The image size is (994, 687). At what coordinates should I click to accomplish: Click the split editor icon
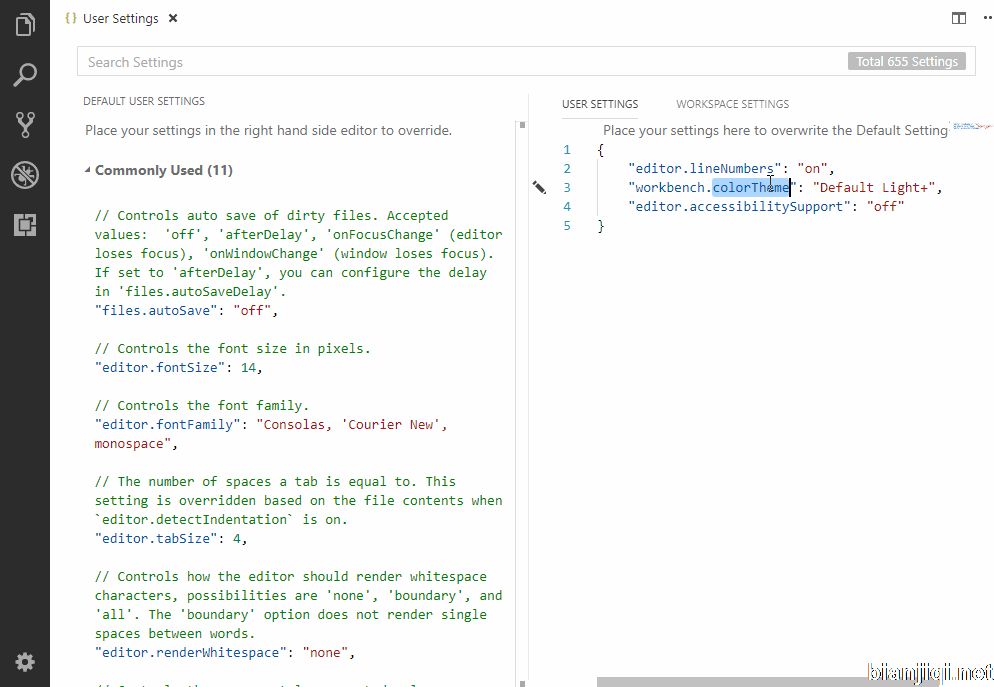[x=958, y=18]
